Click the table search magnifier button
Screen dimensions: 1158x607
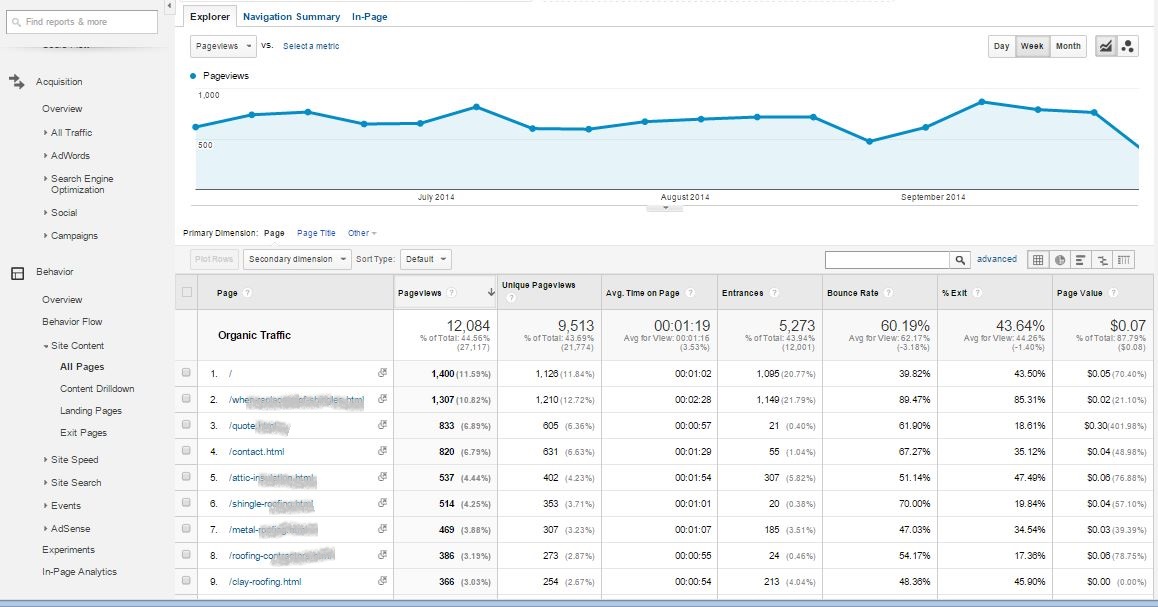pos(960,260)
